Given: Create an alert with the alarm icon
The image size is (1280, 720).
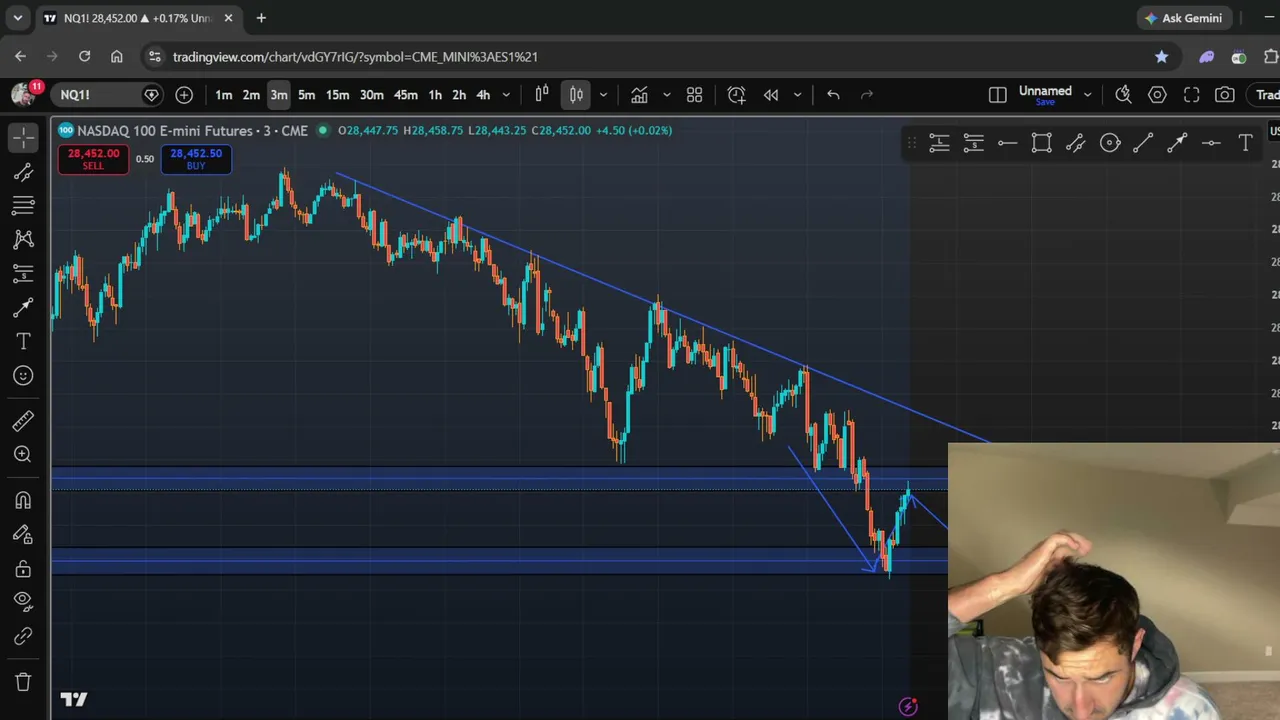Looking at the screenshot, I should click(737, 95).
